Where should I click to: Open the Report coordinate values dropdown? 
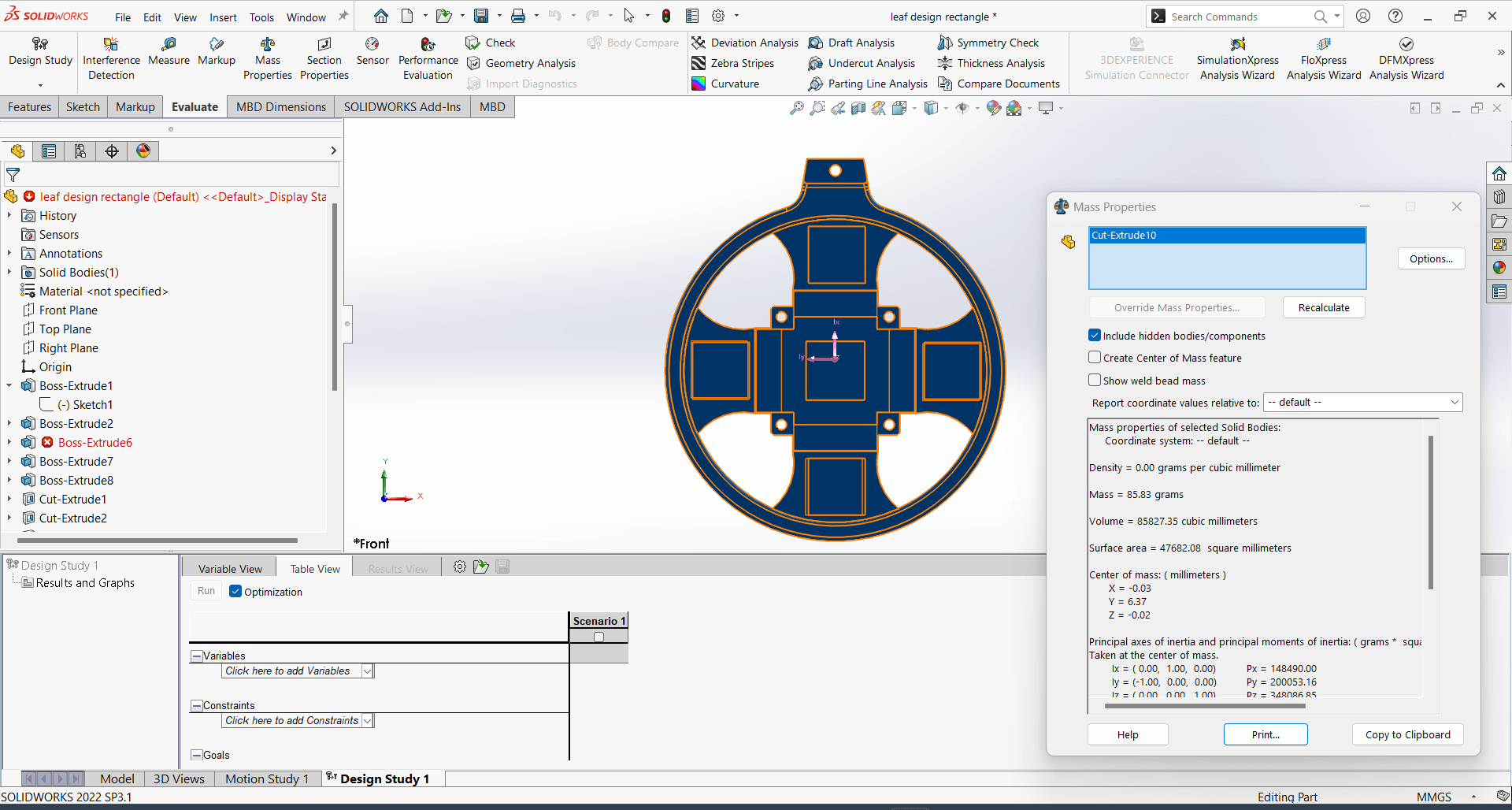point(1454,402)
